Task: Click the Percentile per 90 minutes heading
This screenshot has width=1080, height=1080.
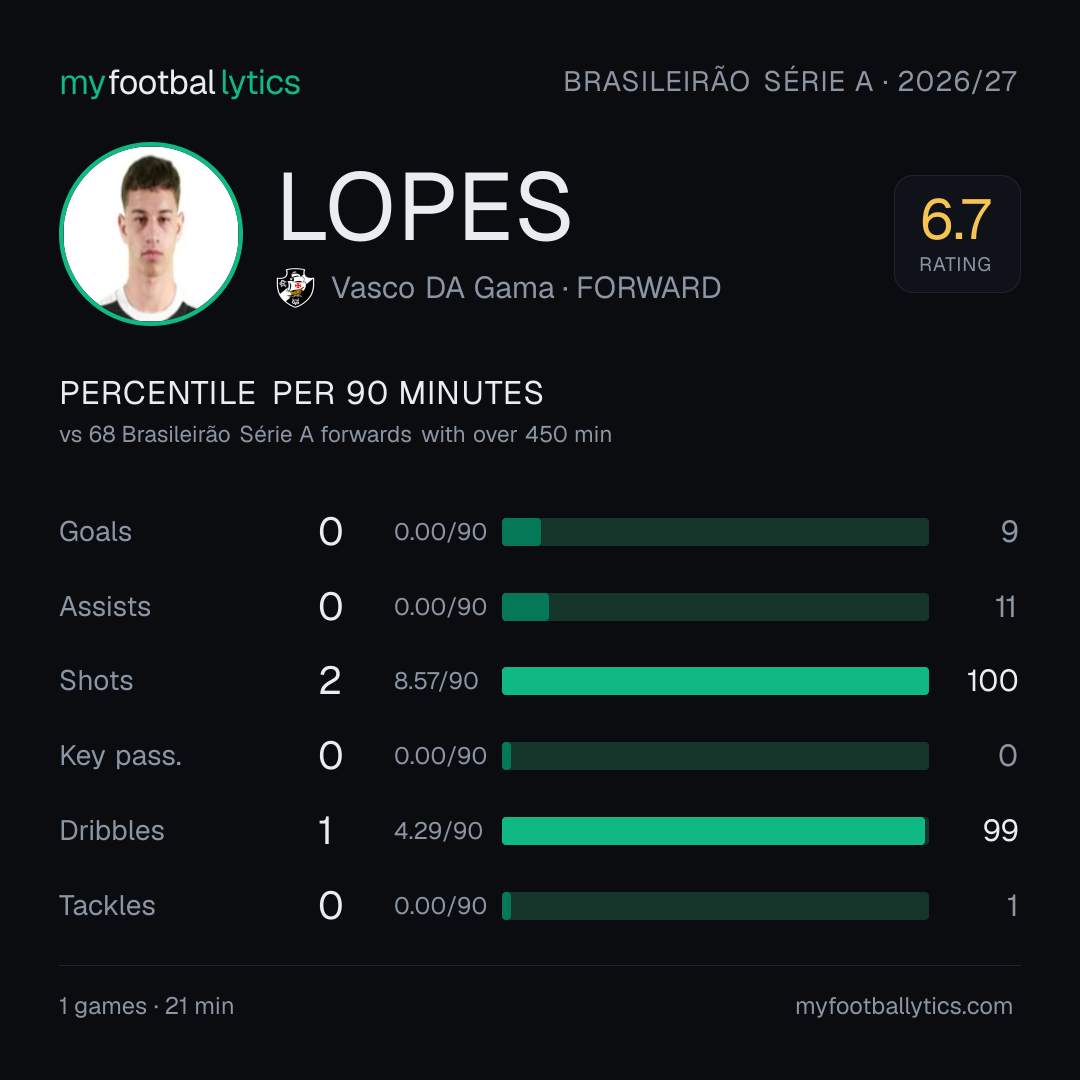Action: click(301, 393)
